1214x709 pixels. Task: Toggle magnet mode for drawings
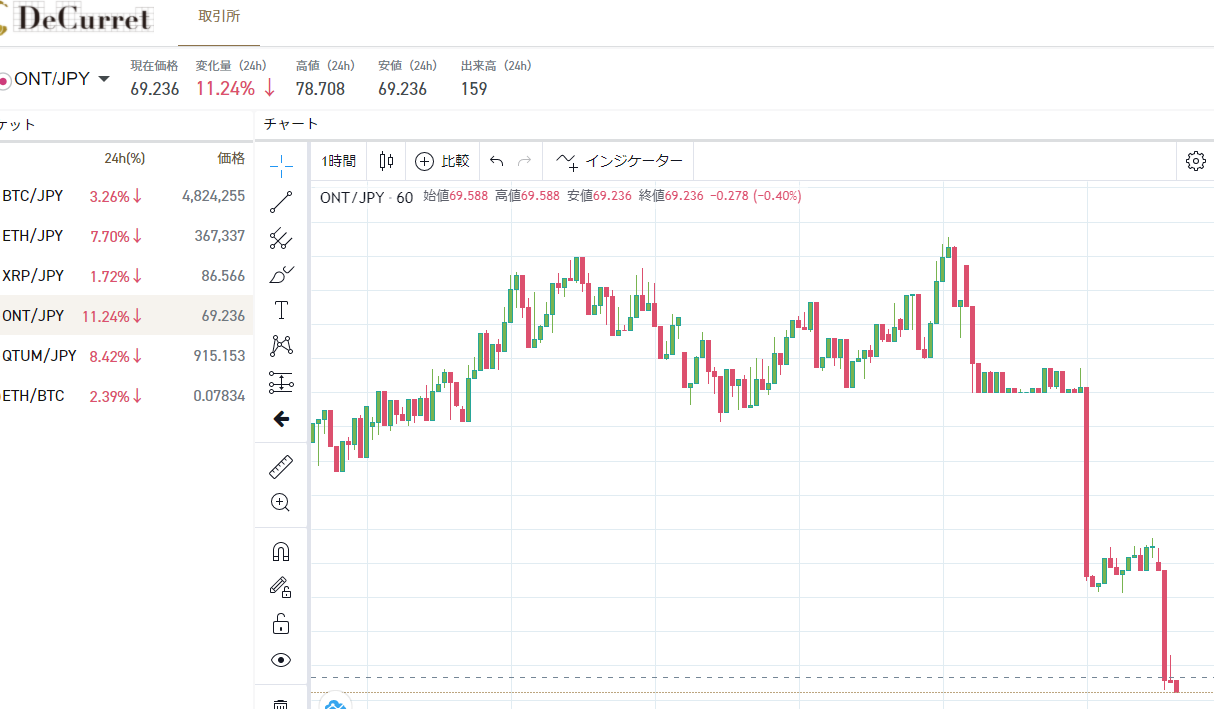[281, 552]
